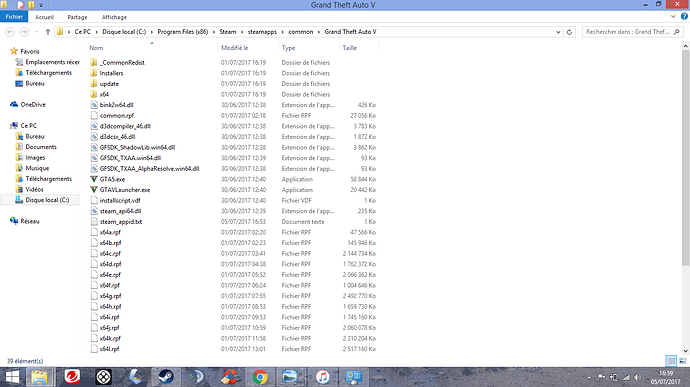Open the Fichier menu
This screenshot has width=690, height=387.
[14, 17]
